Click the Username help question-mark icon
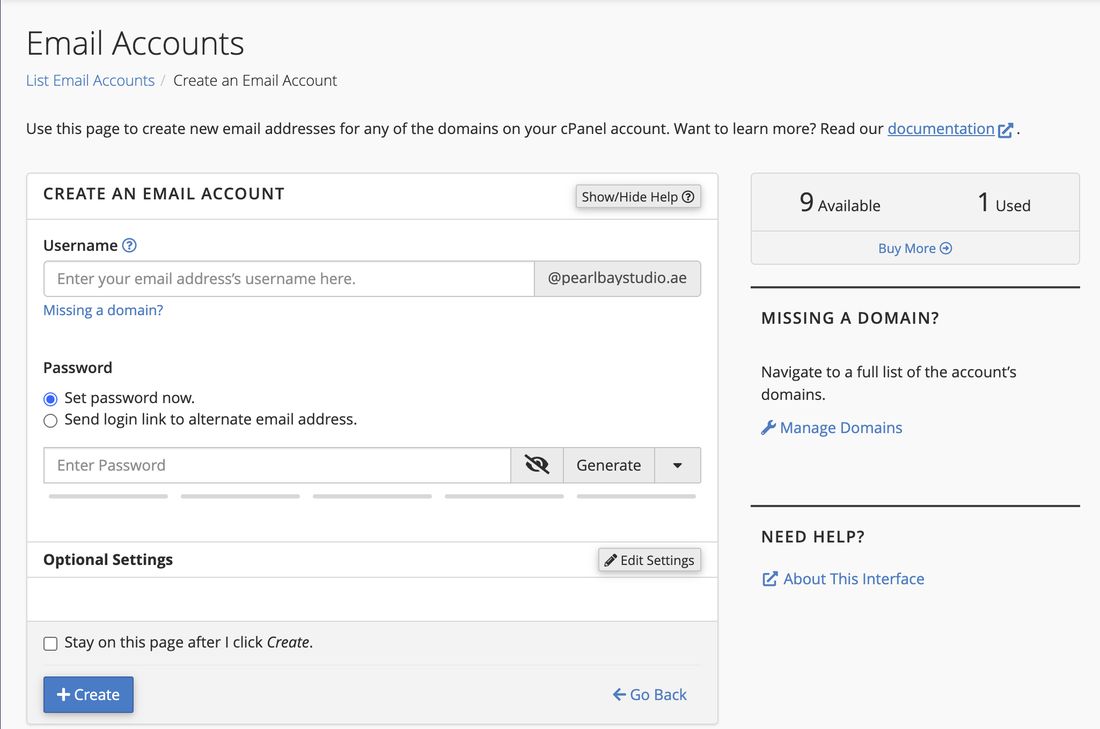 [129, 245]
